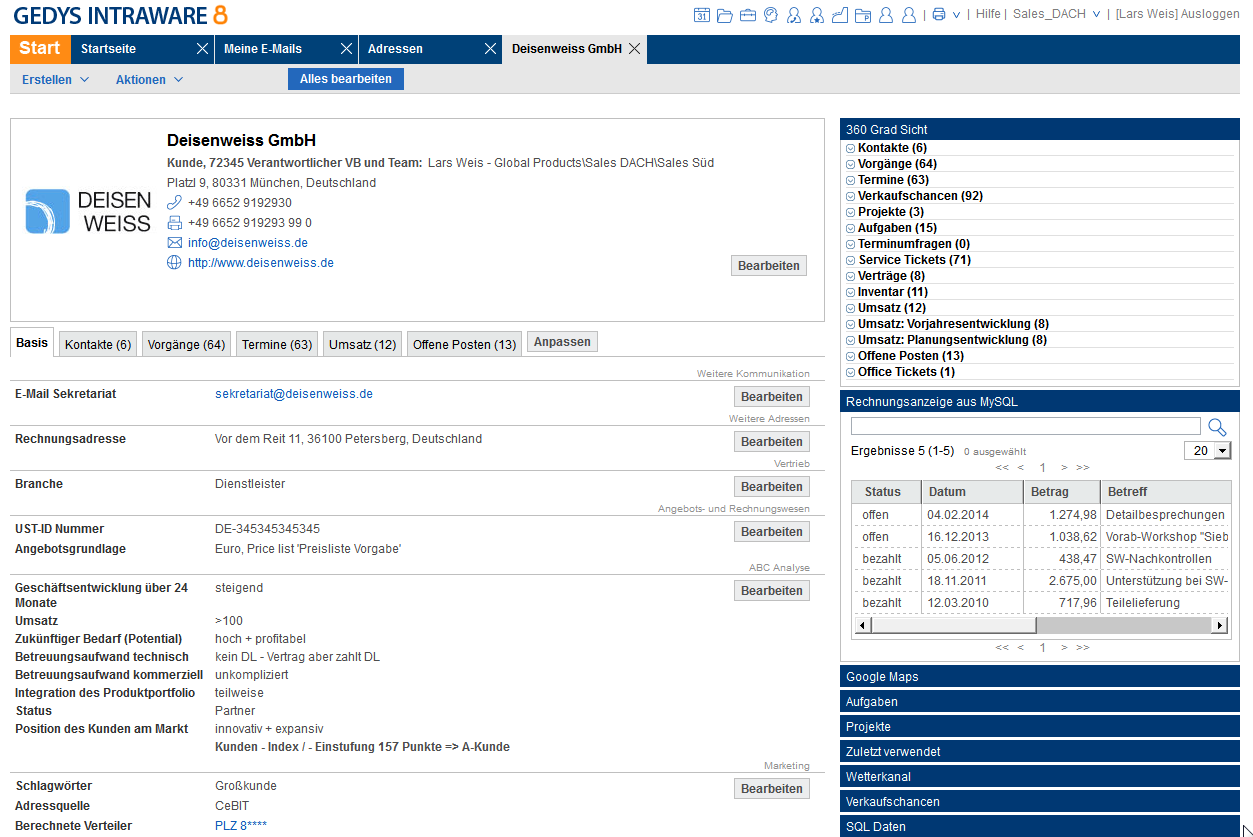The width and height of the screenshot is (1253, 837).
Task: Open the Sales_DACH dropdown
Action: (x=1056, y=15)
